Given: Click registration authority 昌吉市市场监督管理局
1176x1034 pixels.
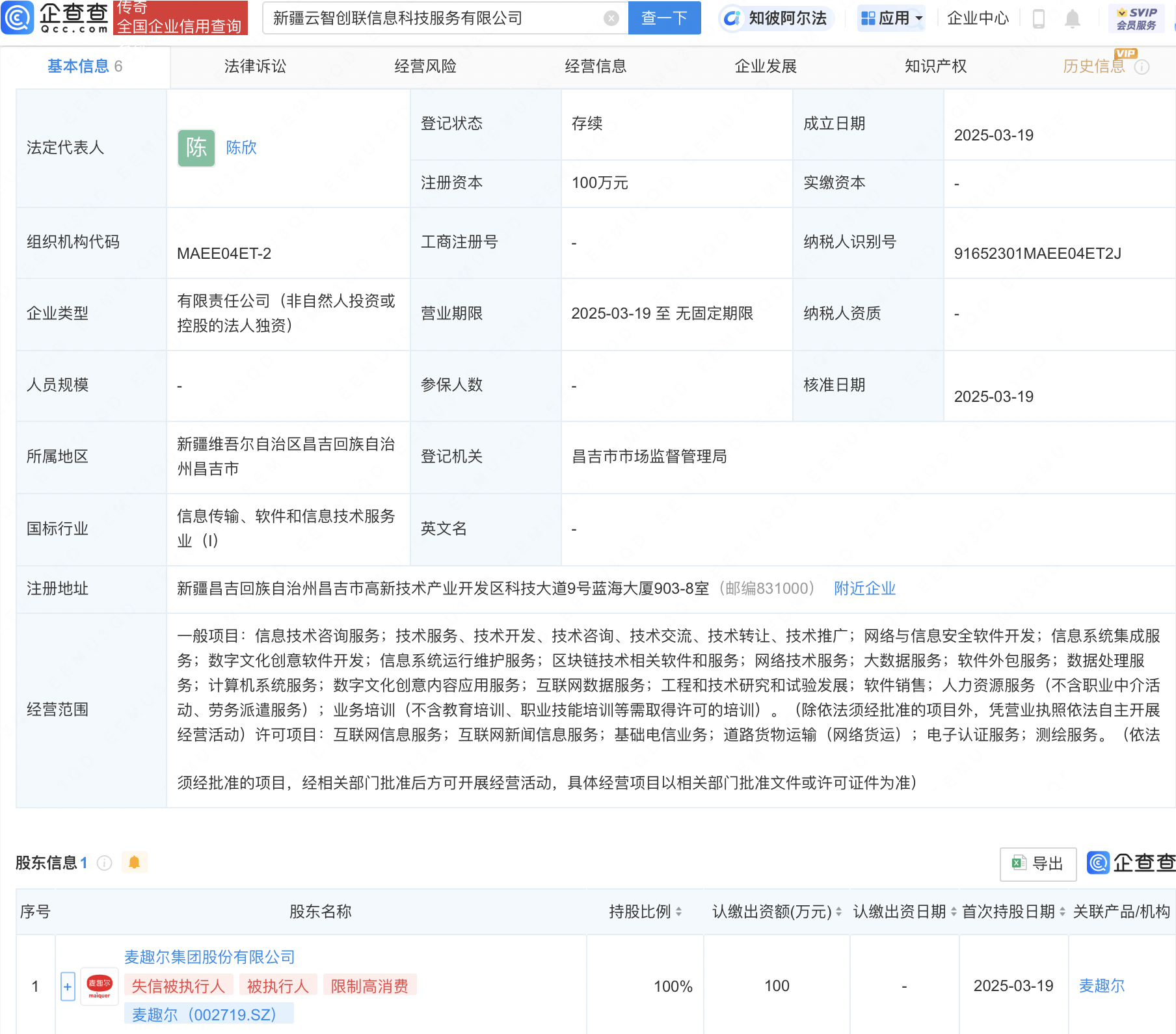Looking at the screenshot, I should point(649,457).
